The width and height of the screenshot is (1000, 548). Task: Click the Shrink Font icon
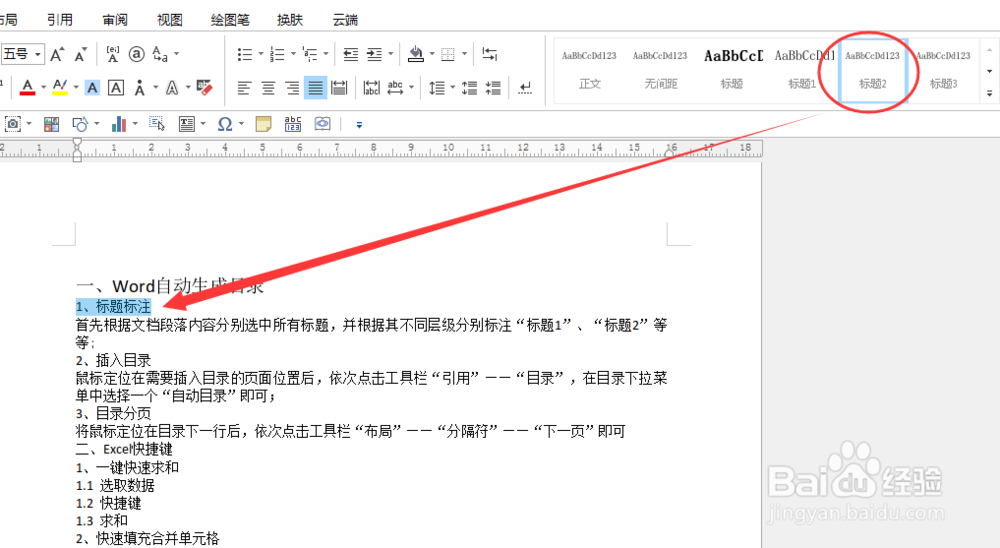(x=80, y=55)
